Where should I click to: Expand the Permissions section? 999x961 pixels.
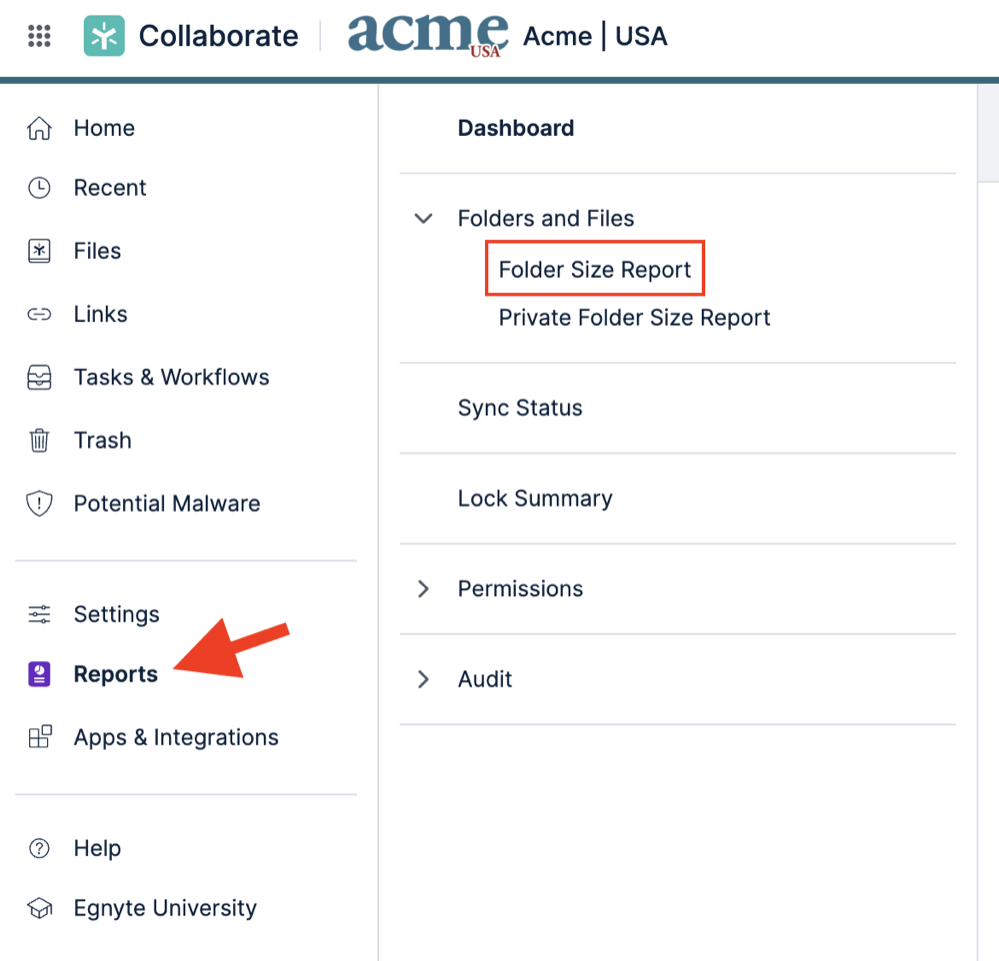(424, 589)
